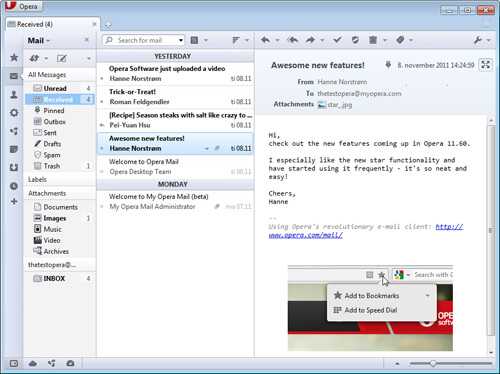
Task: Open the Downloads panel icon
Action: point(14,167)
